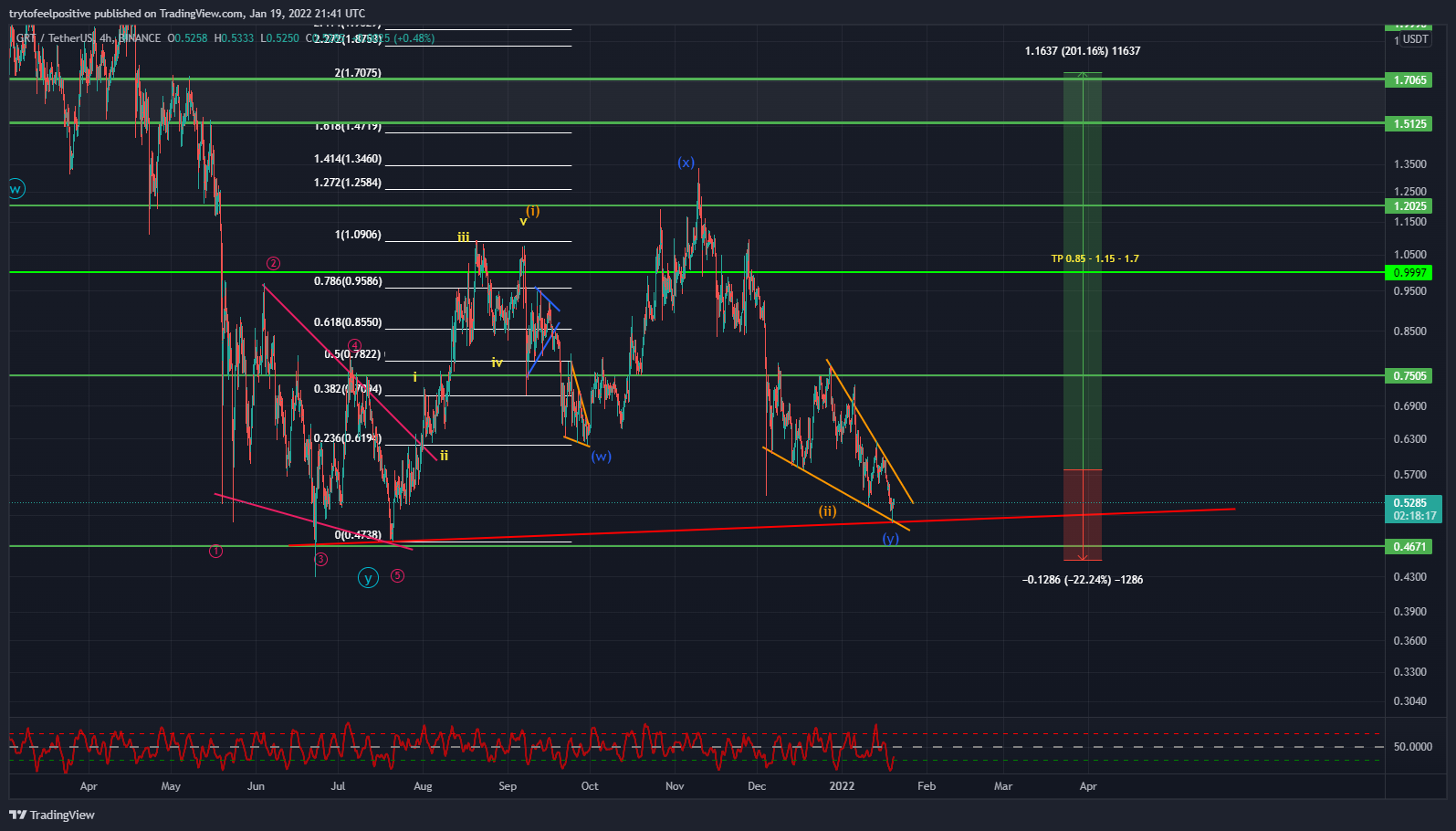Viewport: 1456px width, 831px height.
Task: Click the TradingView logo at the bottom
Action: click(x=52, y=815)
